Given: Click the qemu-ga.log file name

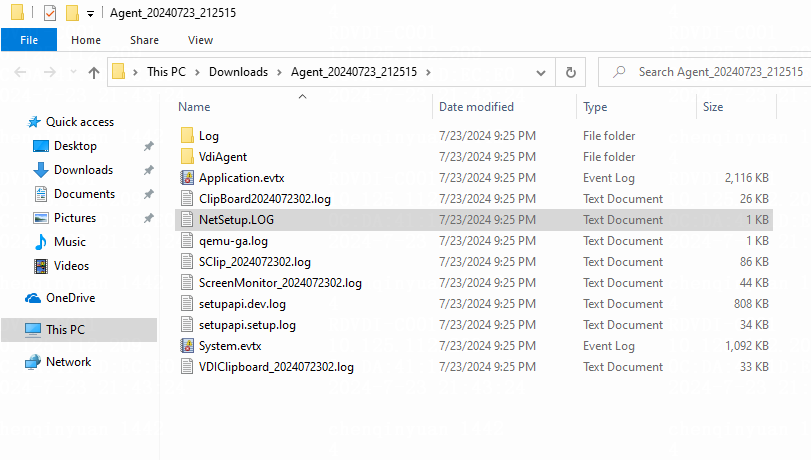Looking at the screenshot, I should pyautogui.click(x=233, y=241).
